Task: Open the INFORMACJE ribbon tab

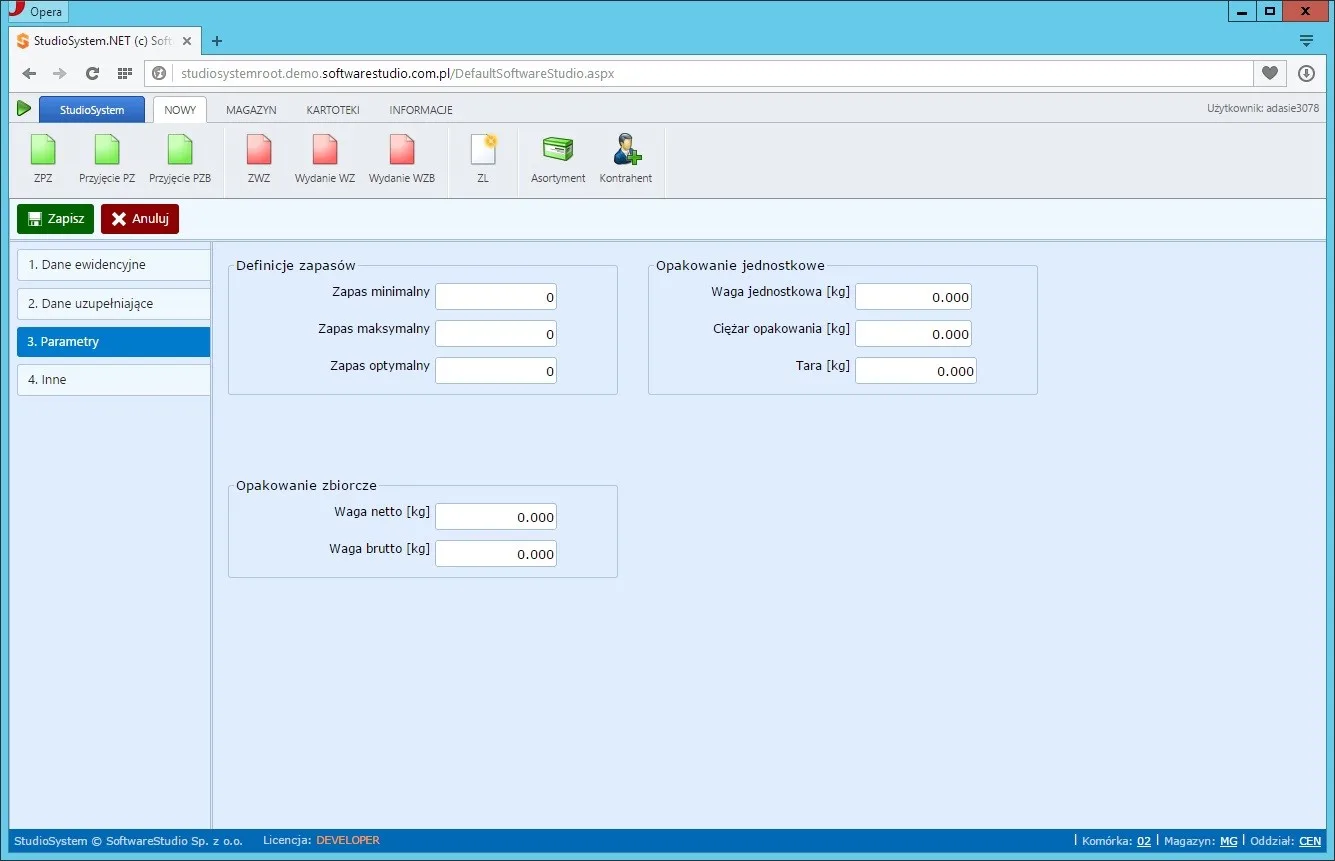Action: 421,110
